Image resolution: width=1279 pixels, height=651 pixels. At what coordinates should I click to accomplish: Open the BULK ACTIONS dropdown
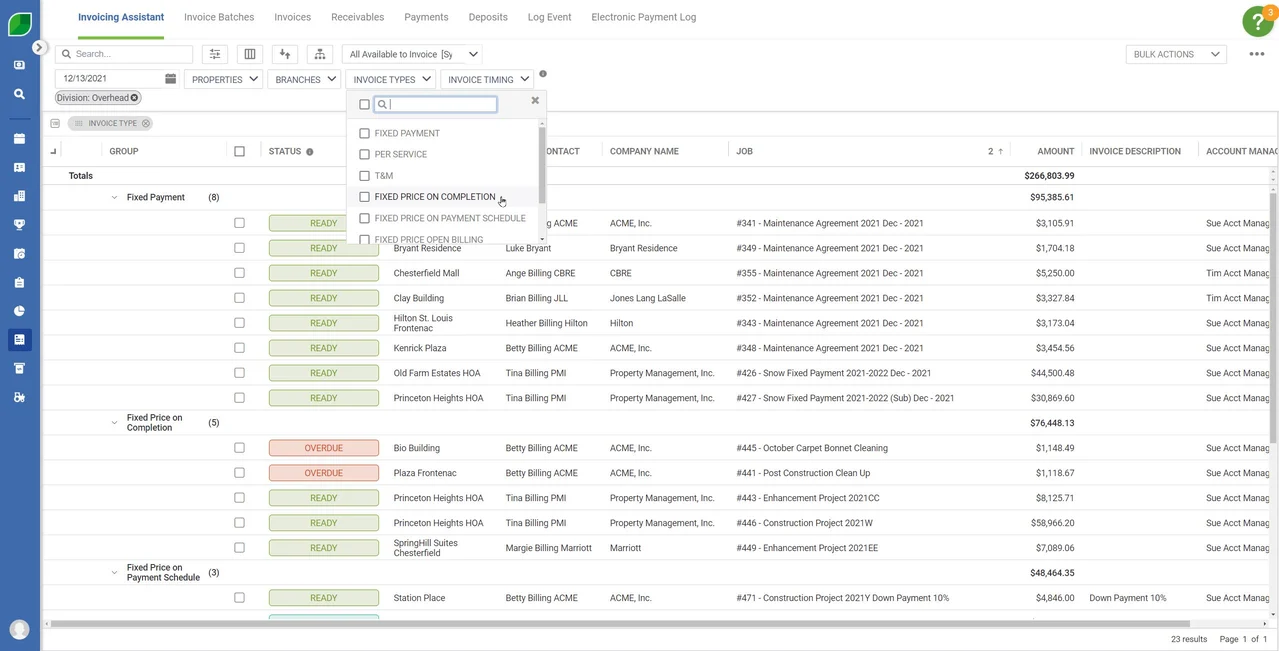[x=1175, y=53]
